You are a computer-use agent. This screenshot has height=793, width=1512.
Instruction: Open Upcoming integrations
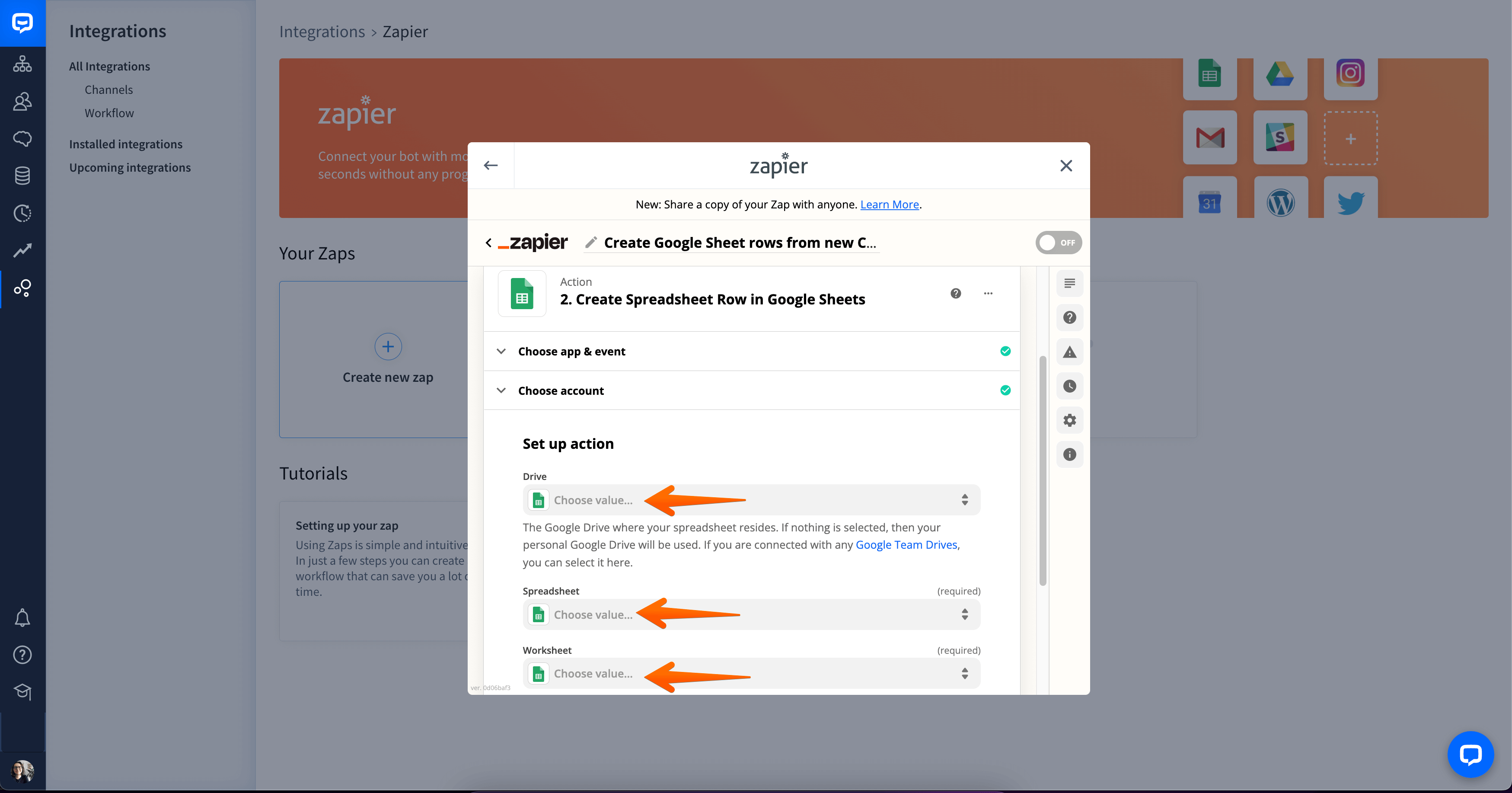click(130, 167)
